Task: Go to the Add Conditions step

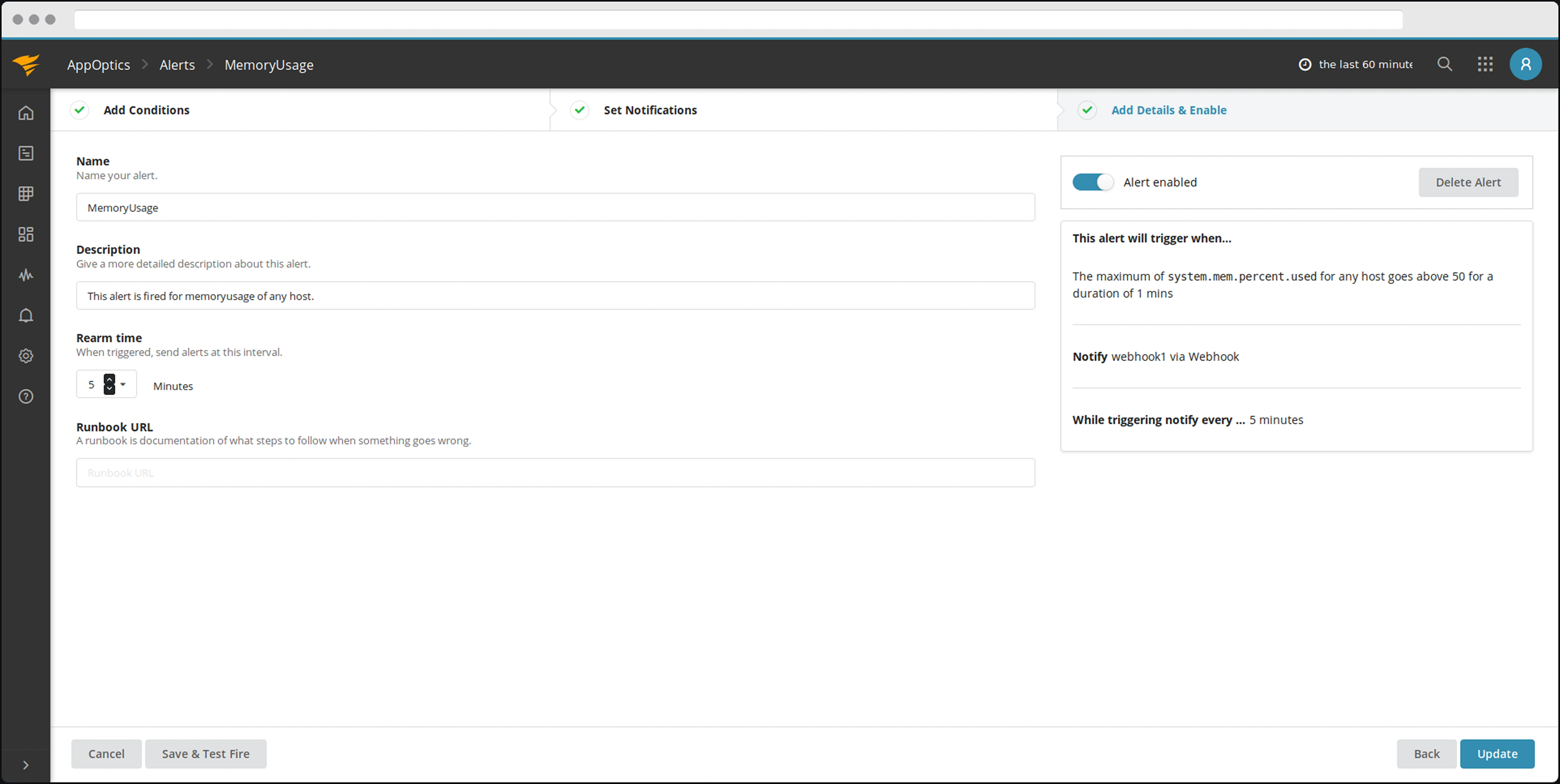Action: tap(146, 110)
